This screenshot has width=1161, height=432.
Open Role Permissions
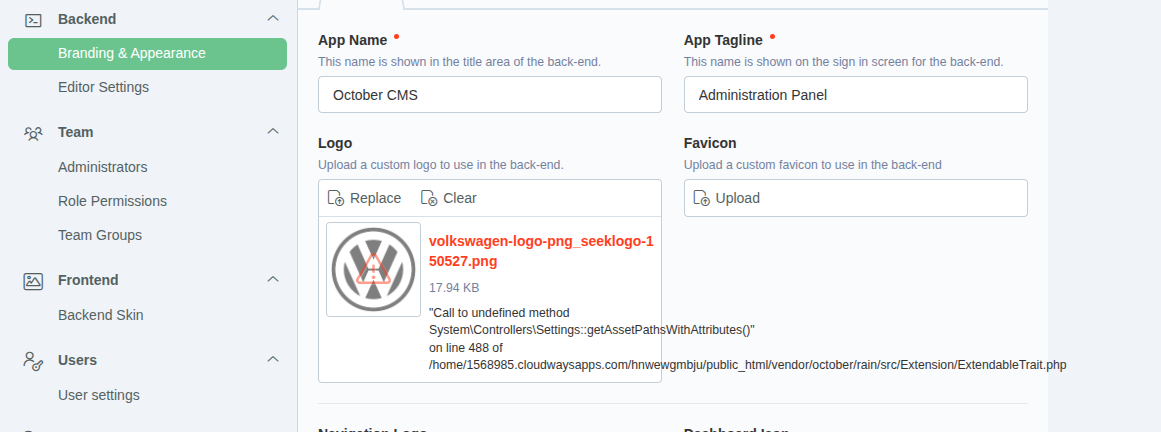[112, 201]
